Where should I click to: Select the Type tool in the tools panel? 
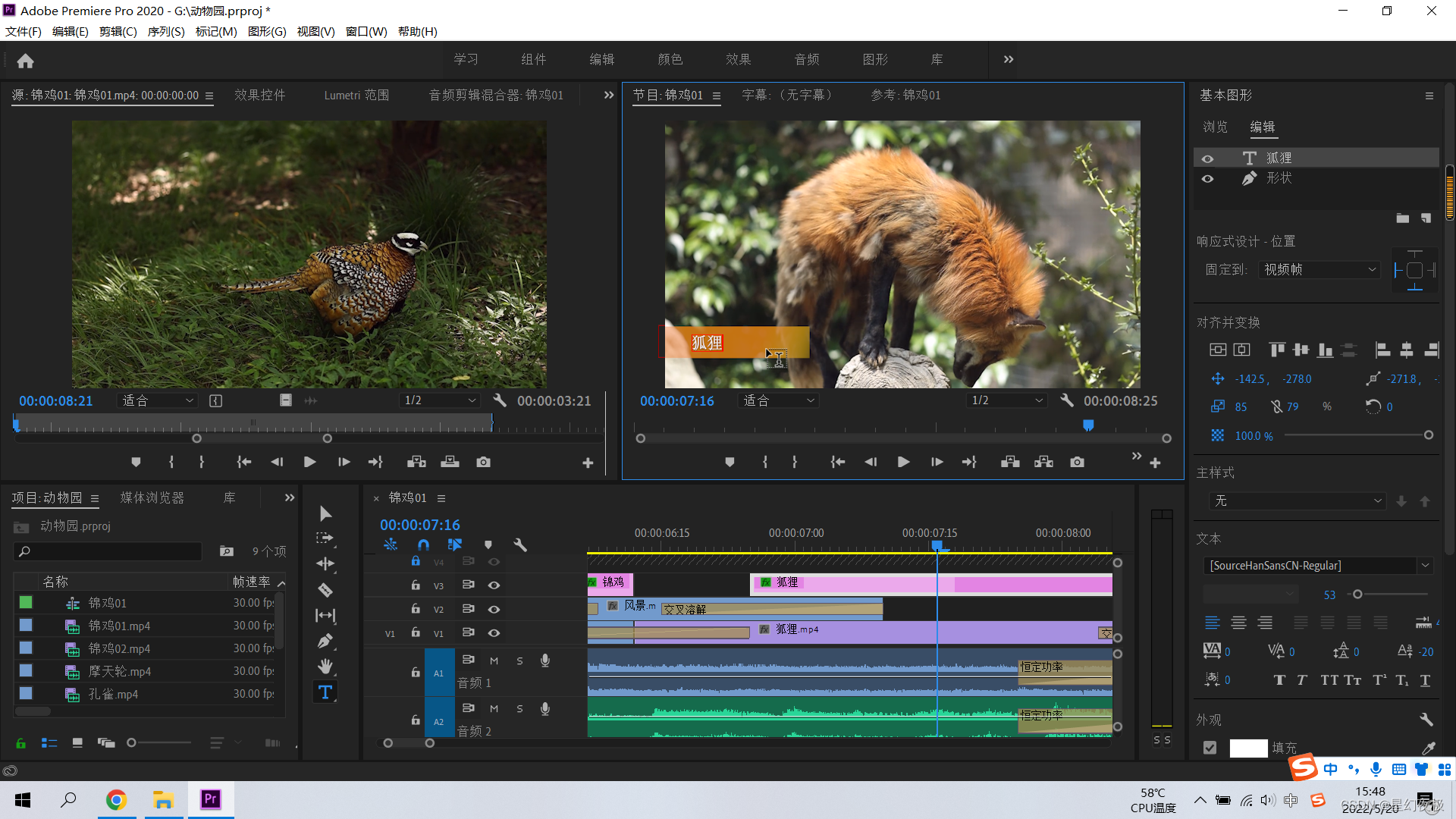coord(325,692)
